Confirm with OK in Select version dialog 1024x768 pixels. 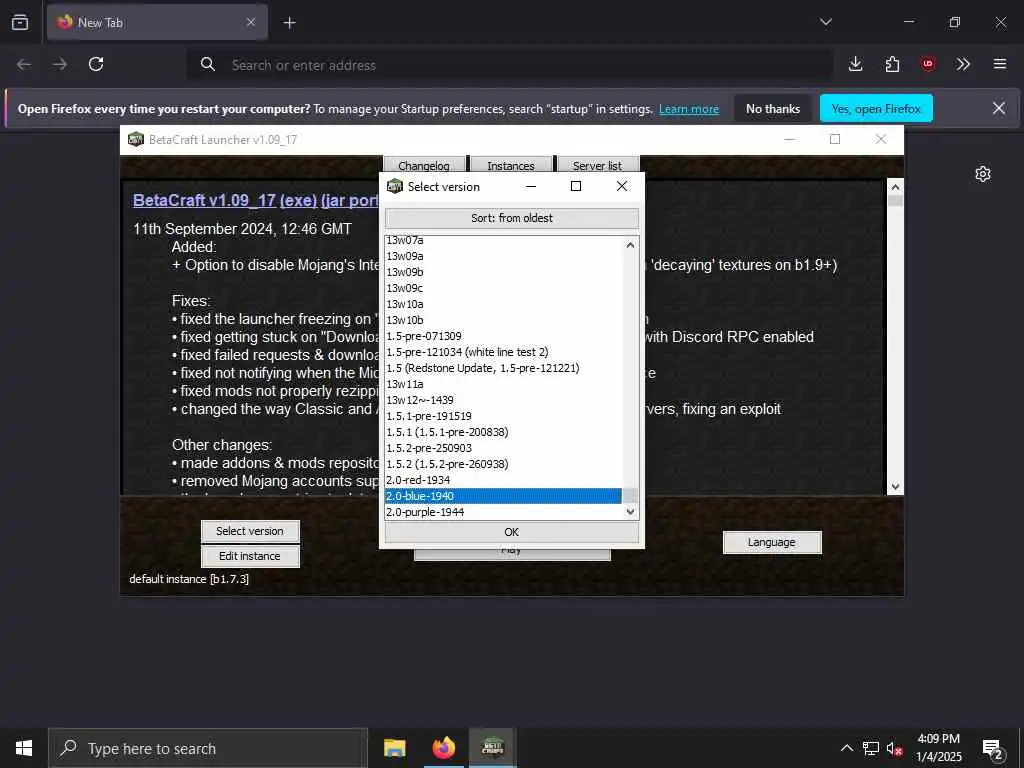click(x=512, y=532)
